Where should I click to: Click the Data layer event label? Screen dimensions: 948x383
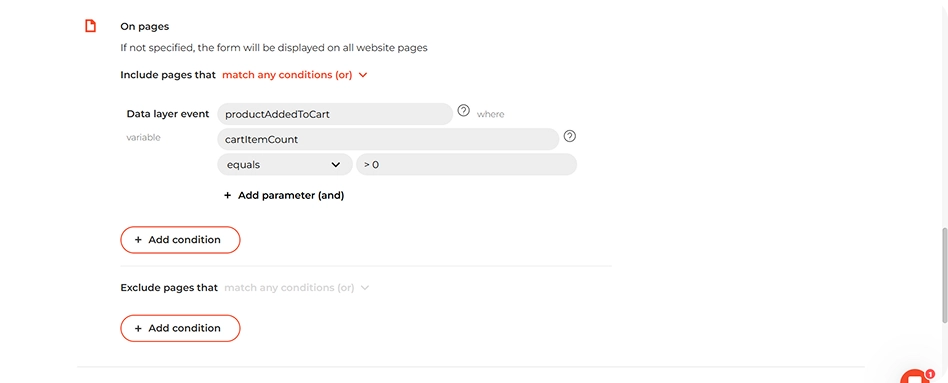click(x=168, y=114)
